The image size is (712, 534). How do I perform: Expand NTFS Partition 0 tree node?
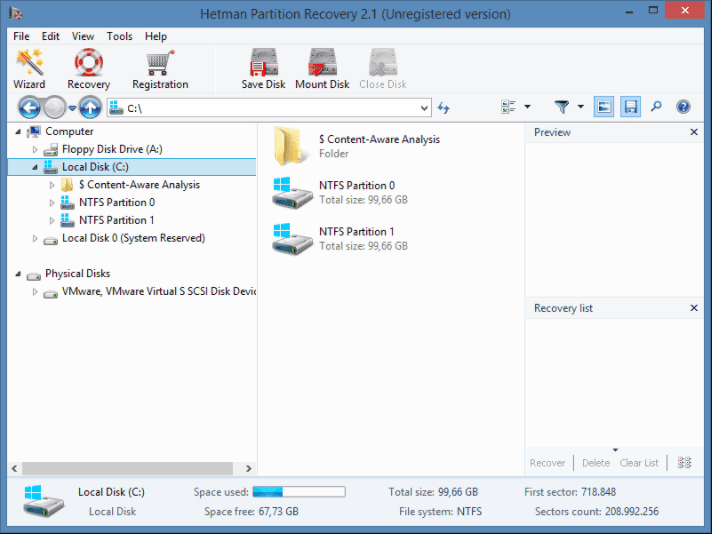52,203
